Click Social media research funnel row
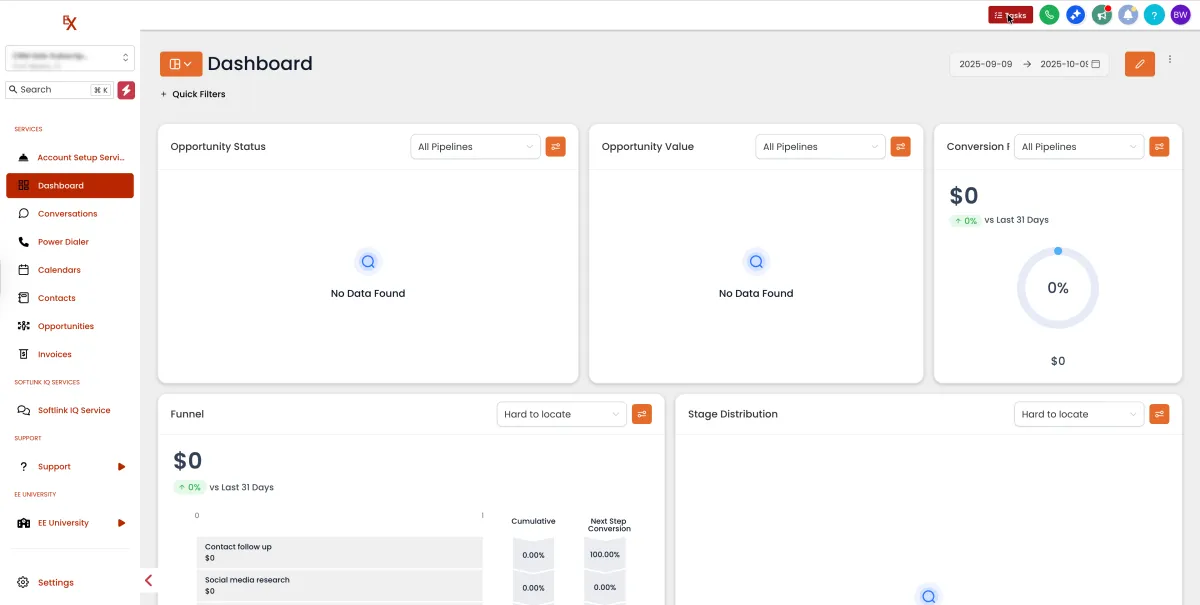Viewport: 1200px width, 605px height. (x=340, y=585)
